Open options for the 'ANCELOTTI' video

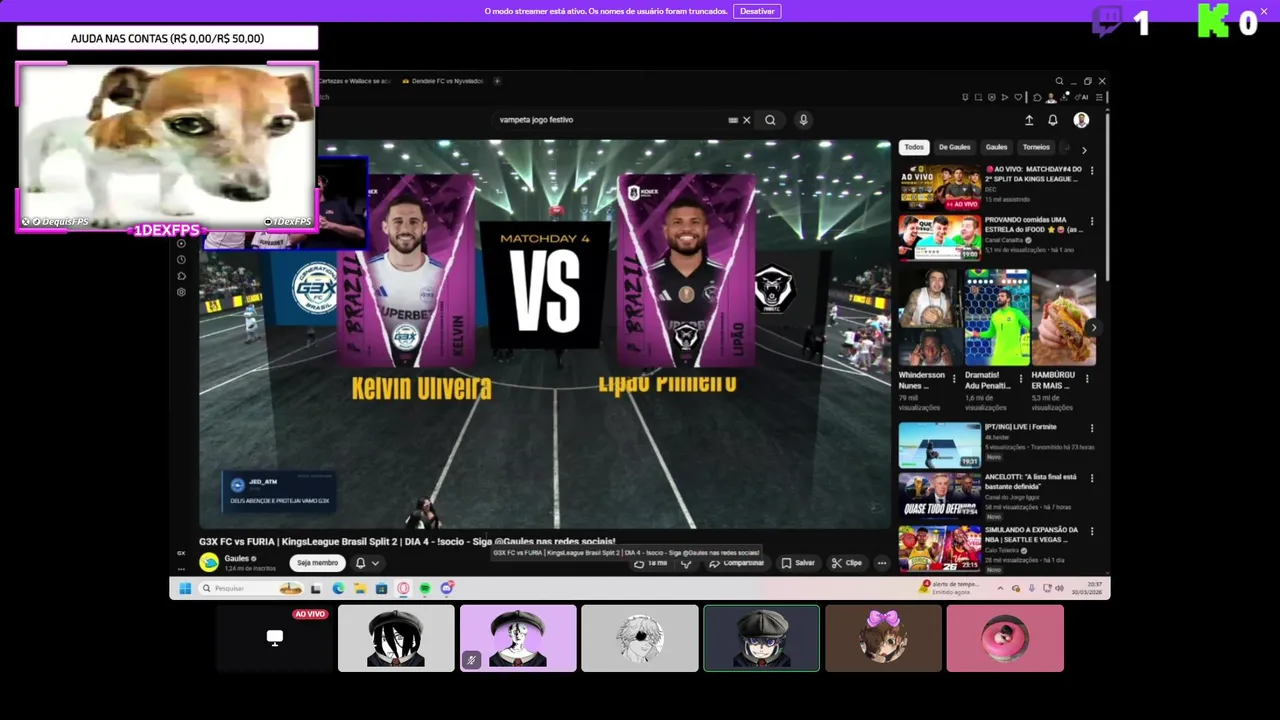(x=1091, y=480)
